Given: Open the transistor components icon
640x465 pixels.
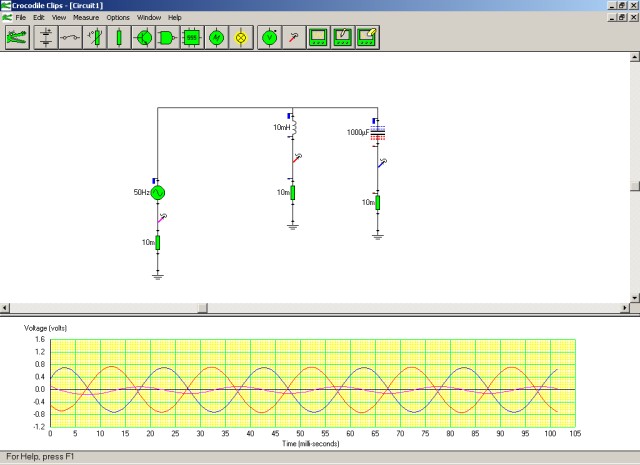Looking at the screenshot, I should [x=144, y=38].
